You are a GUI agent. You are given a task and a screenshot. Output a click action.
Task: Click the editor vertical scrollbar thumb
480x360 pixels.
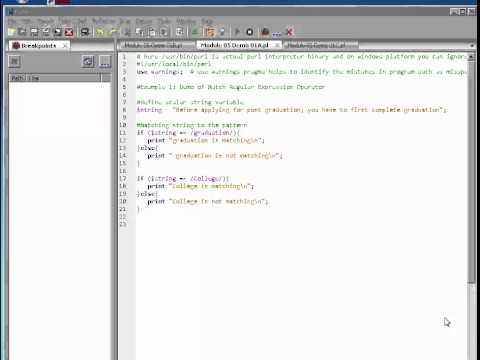pyautogui.click(x=471, y=172)
